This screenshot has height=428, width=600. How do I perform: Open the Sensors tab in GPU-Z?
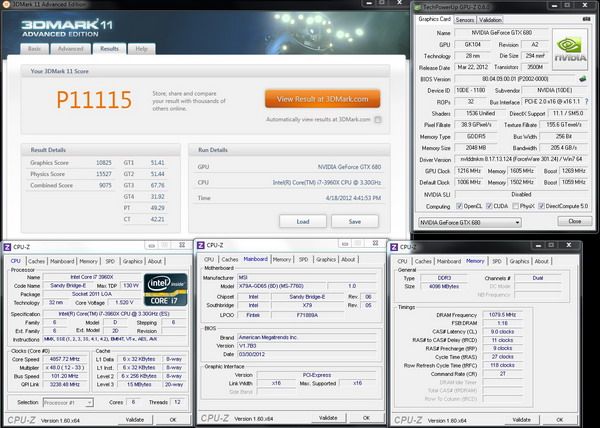[465, 20]
